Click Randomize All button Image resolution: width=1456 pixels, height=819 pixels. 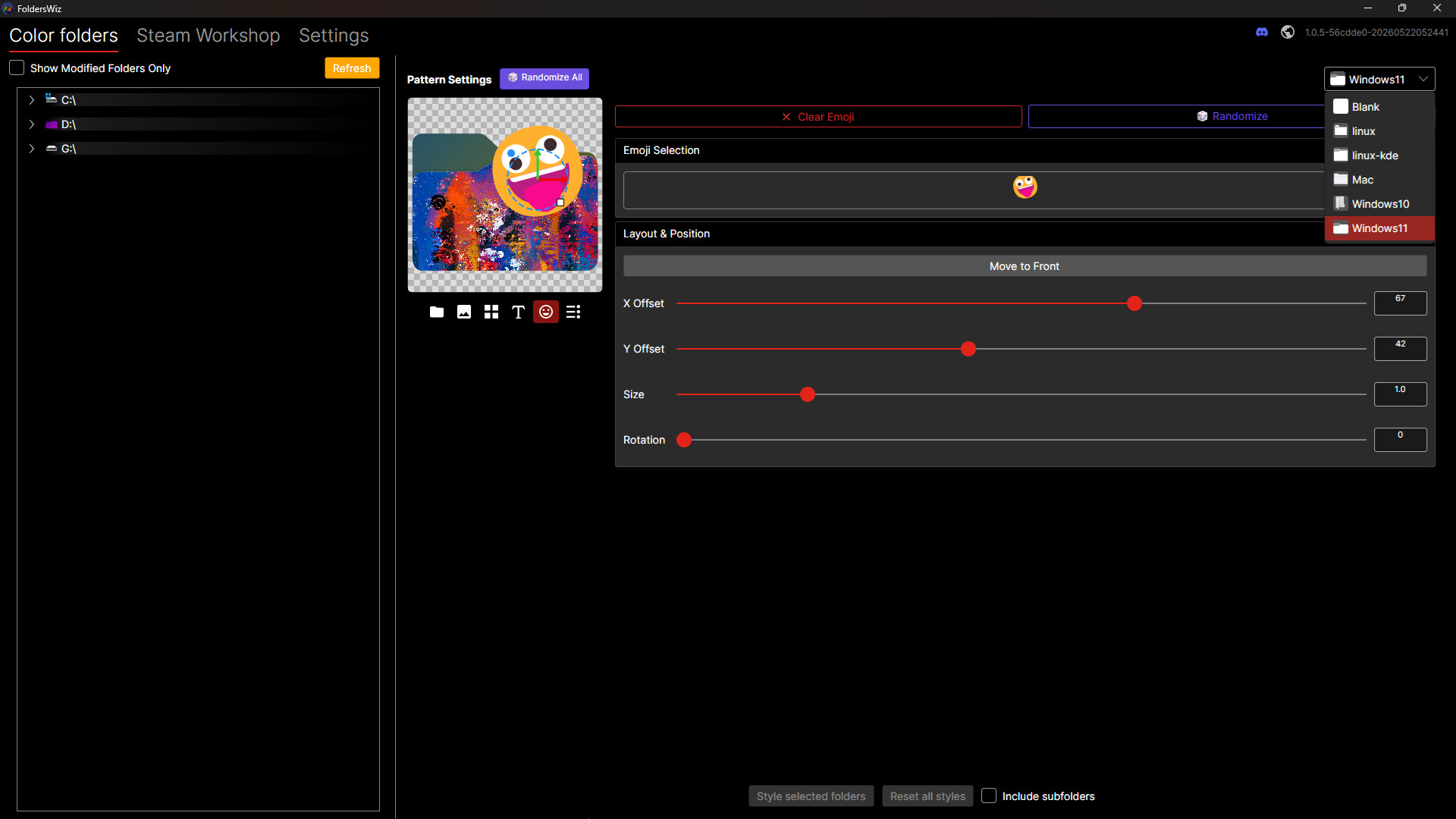click(x=544, y=78)
